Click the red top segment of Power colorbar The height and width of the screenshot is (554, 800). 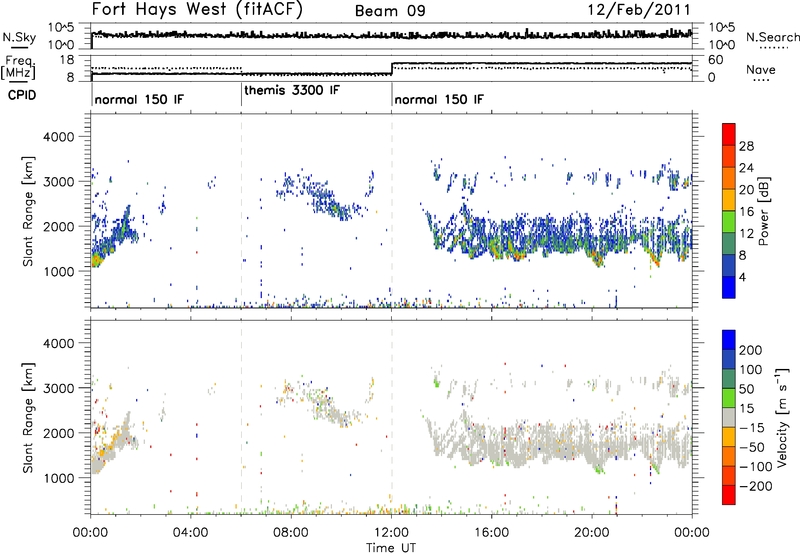tap(729, 134)
